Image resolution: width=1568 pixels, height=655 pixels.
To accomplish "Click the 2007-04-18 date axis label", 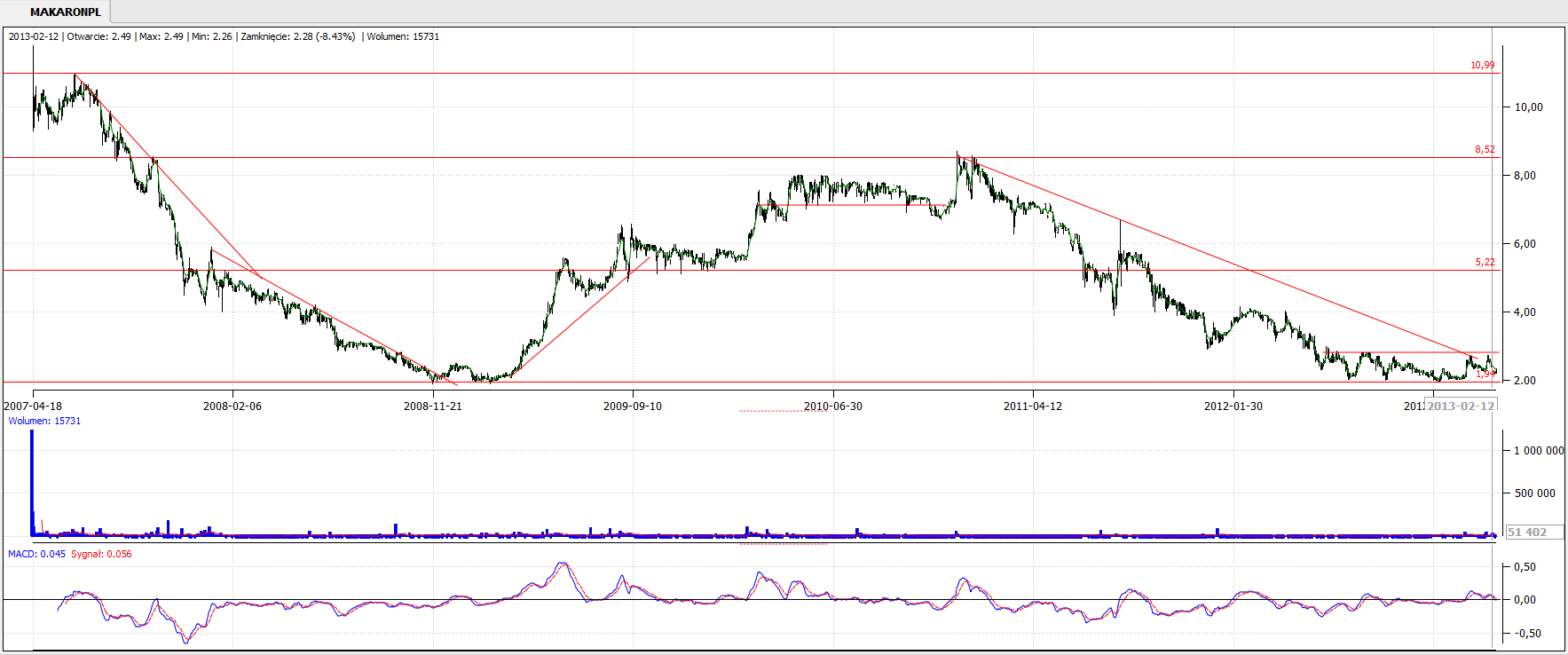I will (33, 406).
